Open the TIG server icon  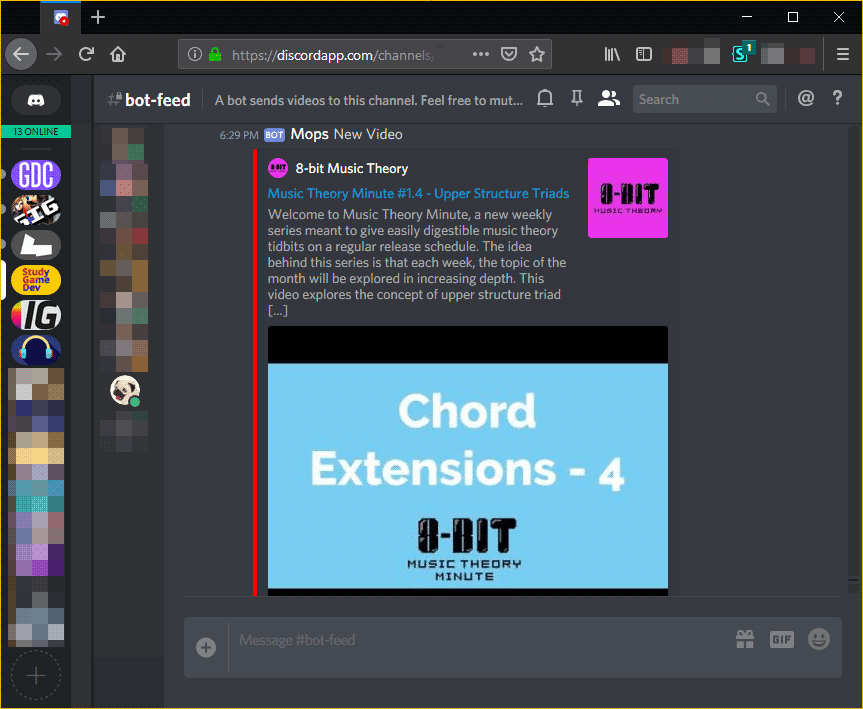tap(36, 210)
